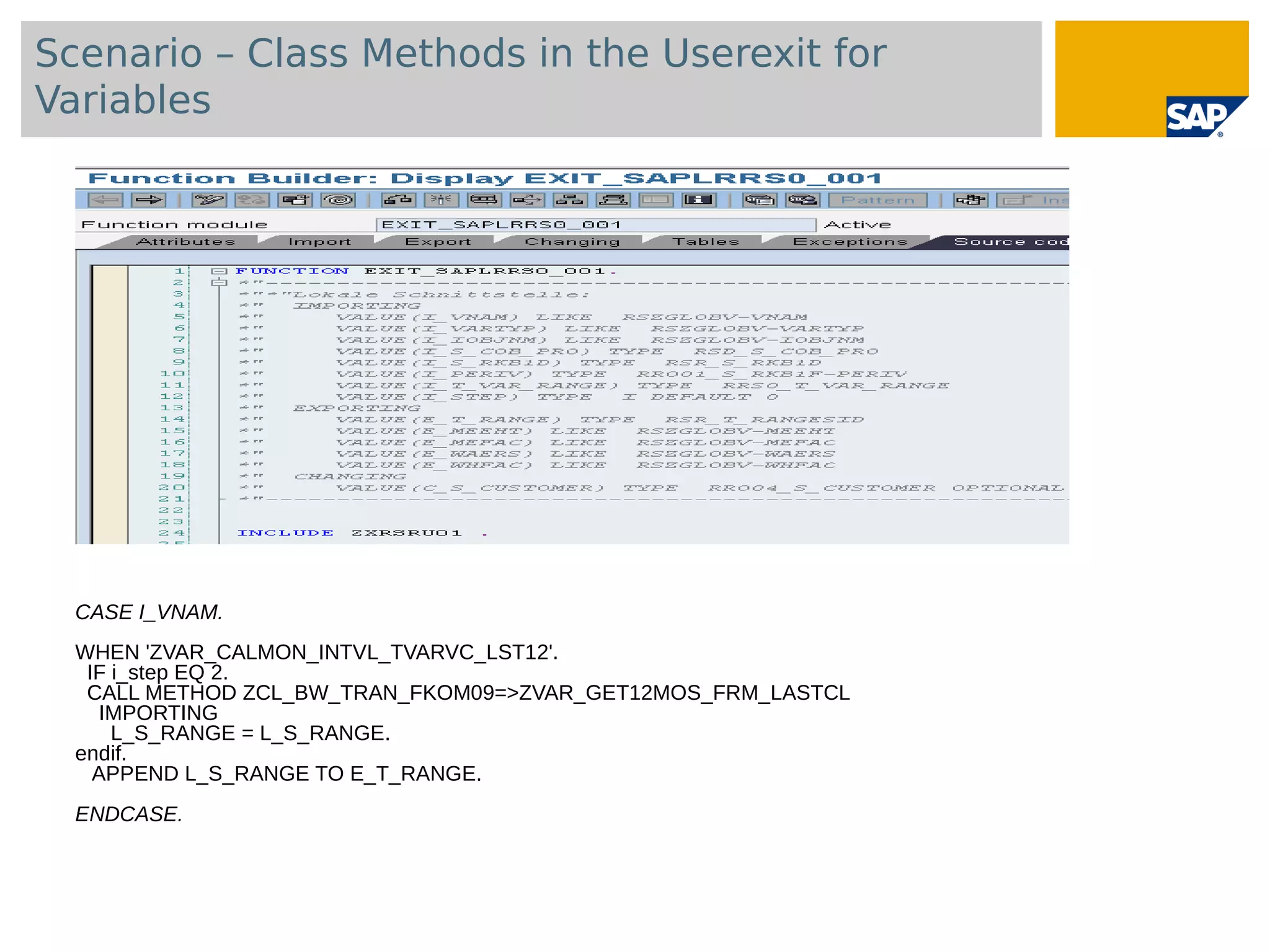Image resolution: width=1270 pixels, height=952 pixels.
Task: Toggle Display/Change mode with the pencil-glasses icon
Action: point(209,200)
